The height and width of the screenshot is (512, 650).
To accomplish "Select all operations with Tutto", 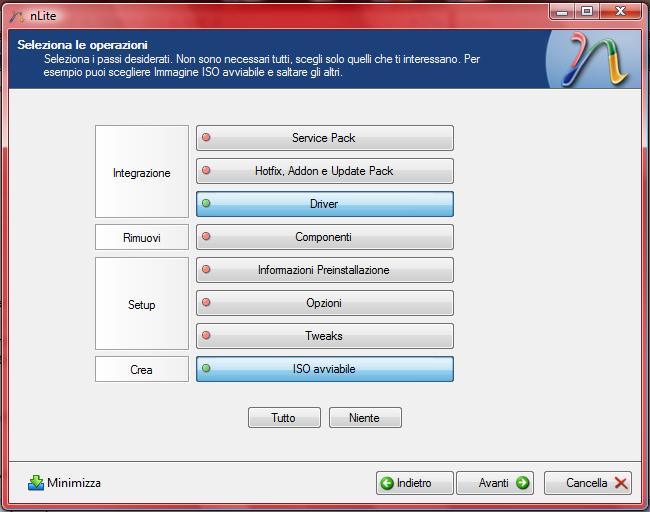I will (x=284, y=417).
